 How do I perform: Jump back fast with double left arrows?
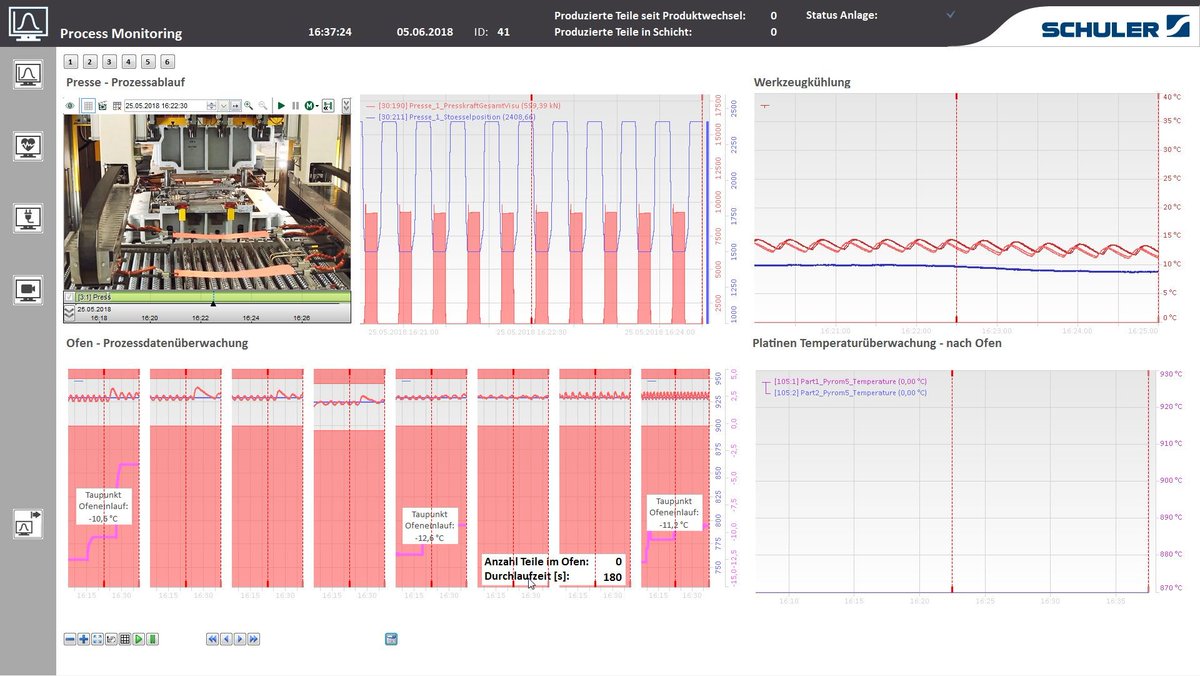pos(212,639)
